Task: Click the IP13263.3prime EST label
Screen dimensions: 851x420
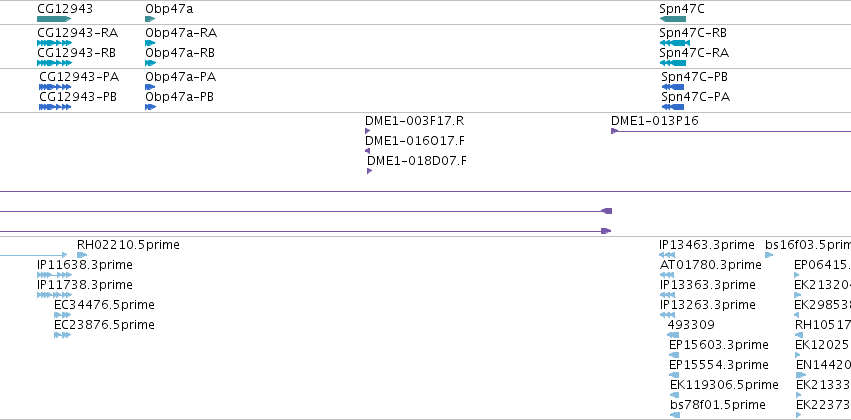Action: (x=708, y=305)
